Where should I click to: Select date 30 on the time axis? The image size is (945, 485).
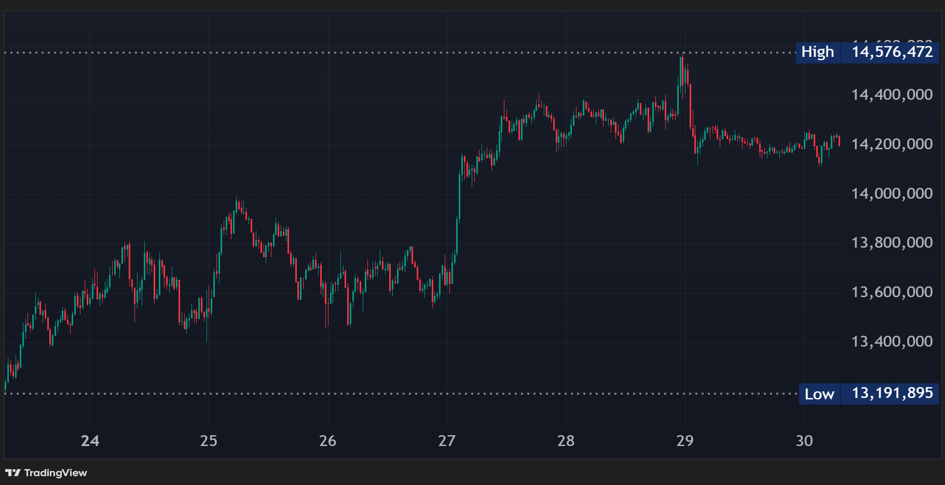pos(804,441)
